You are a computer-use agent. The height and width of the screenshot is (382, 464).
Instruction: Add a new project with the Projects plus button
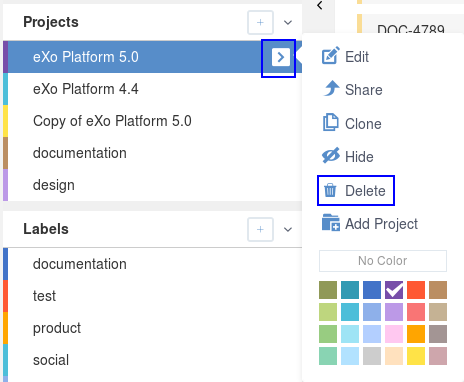260,22
